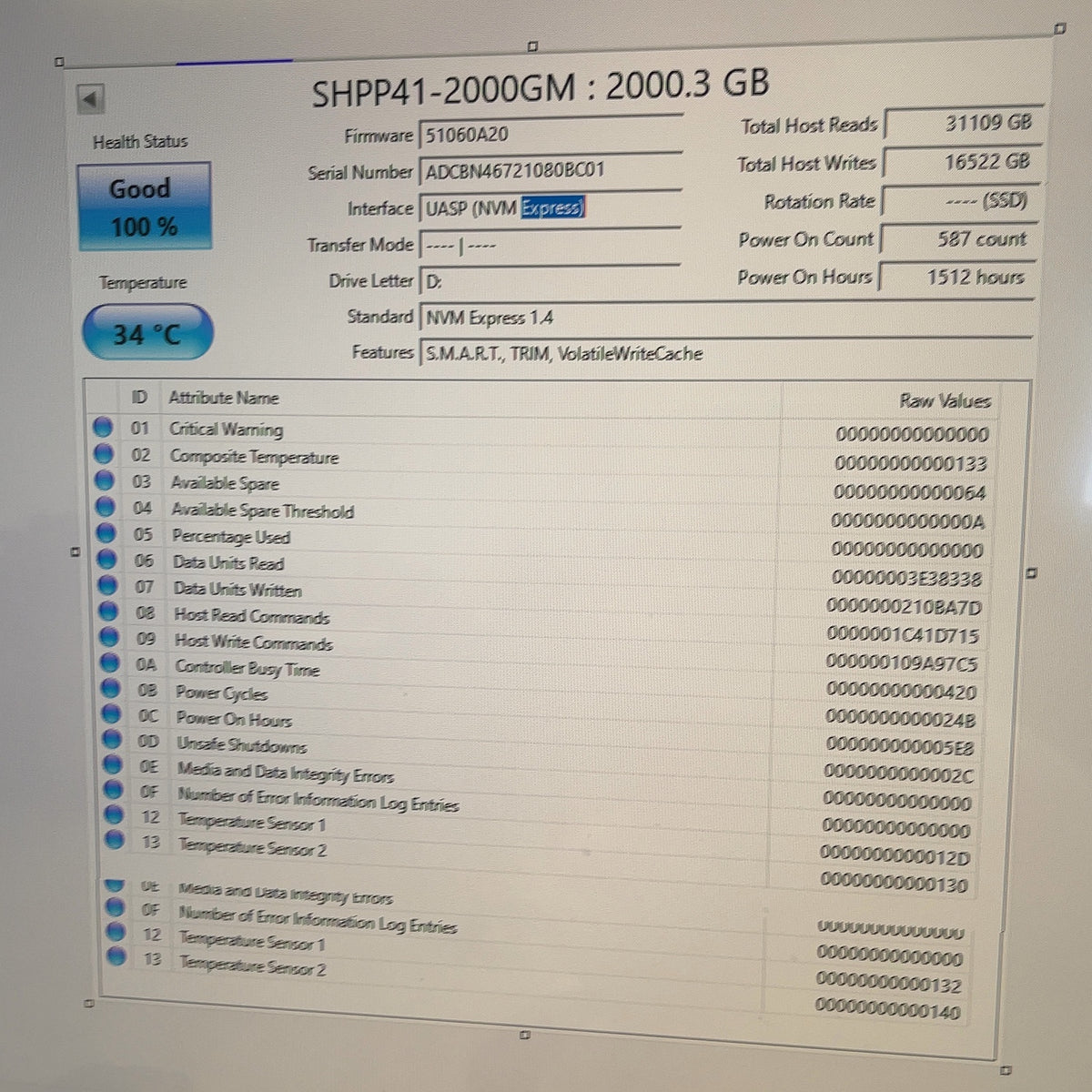Click the Power On Hours value 1512 hours
Image resolution: width=1092 pixels, height=1092 pixels.
955,277
